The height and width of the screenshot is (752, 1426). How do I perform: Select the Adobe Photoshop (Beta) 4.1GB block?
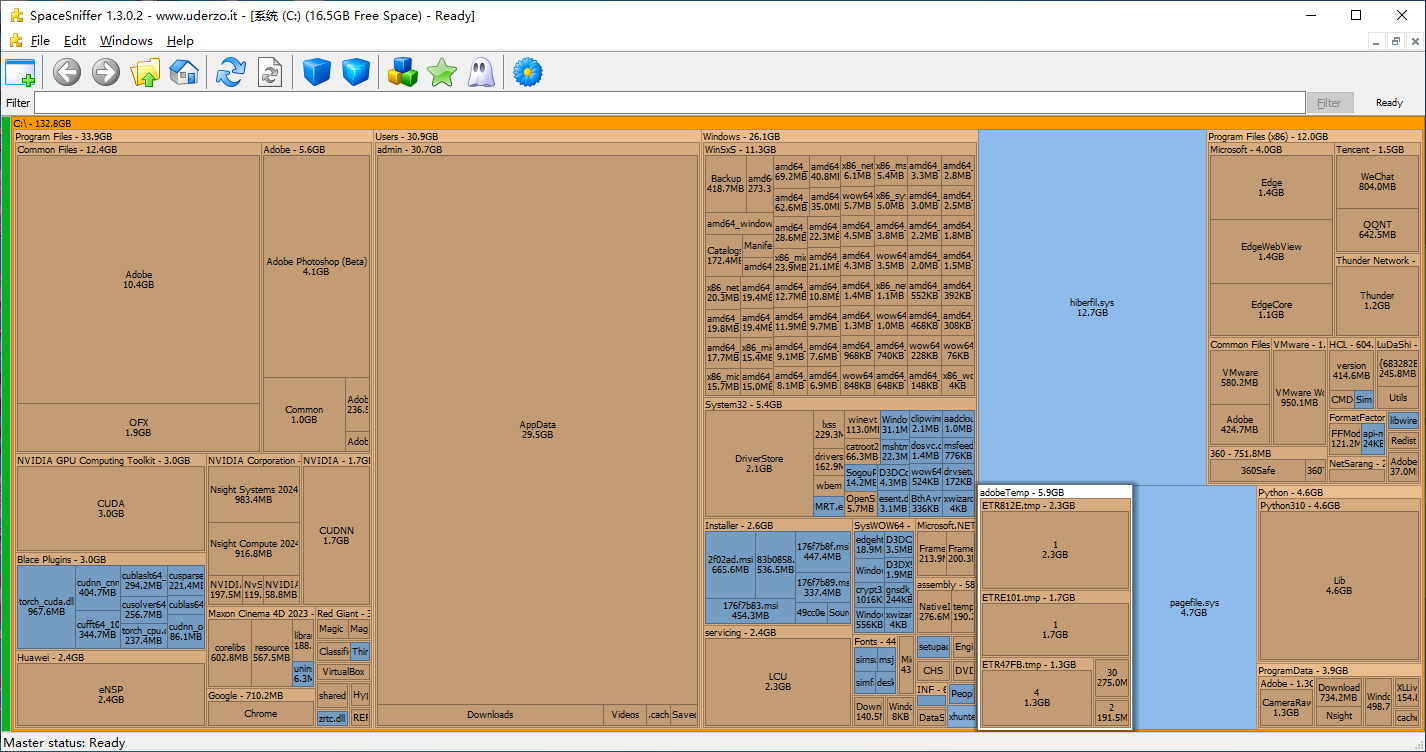(x=316, y=266)
